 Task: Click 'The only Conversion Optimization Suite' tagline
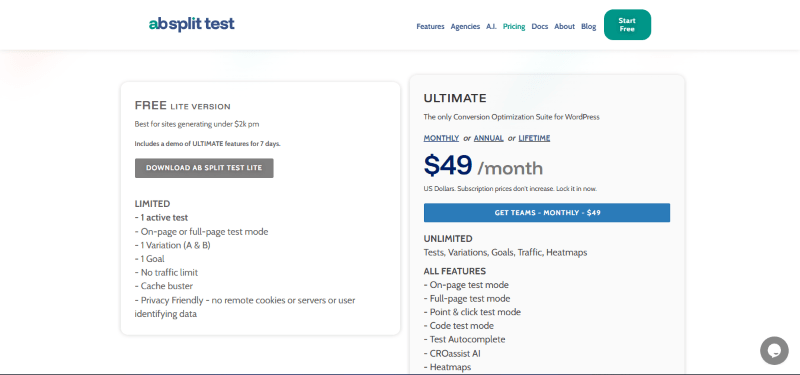[511, 117]
